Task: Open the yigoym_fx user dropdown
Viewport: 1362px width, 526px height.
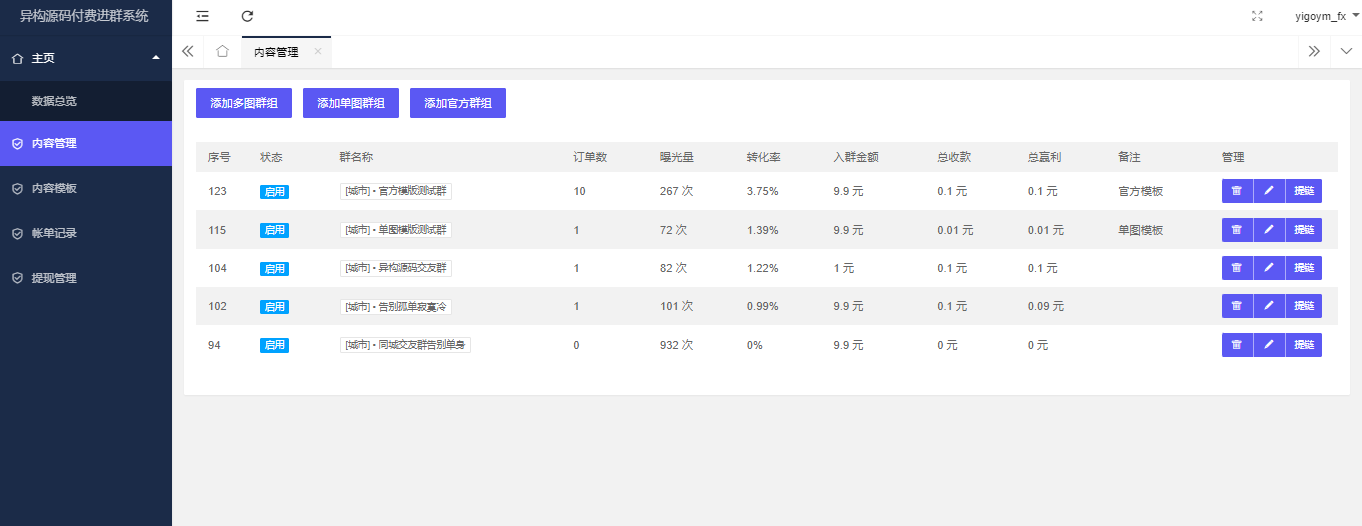Action: [1326, 16]
